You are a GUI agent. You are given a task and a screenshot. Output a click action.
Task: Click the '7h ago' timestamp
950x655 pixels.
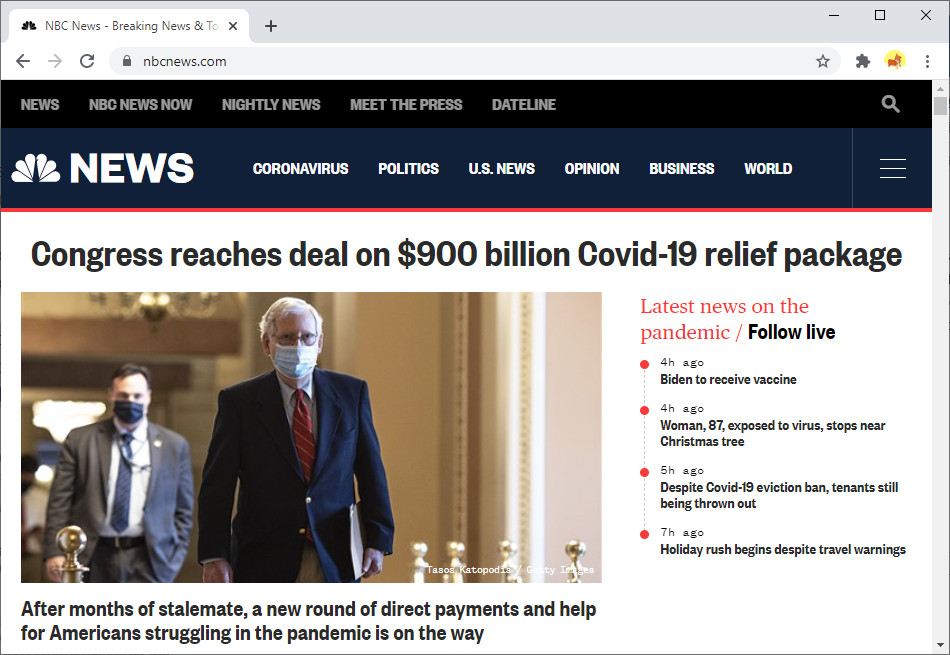(x=682, y=533)
